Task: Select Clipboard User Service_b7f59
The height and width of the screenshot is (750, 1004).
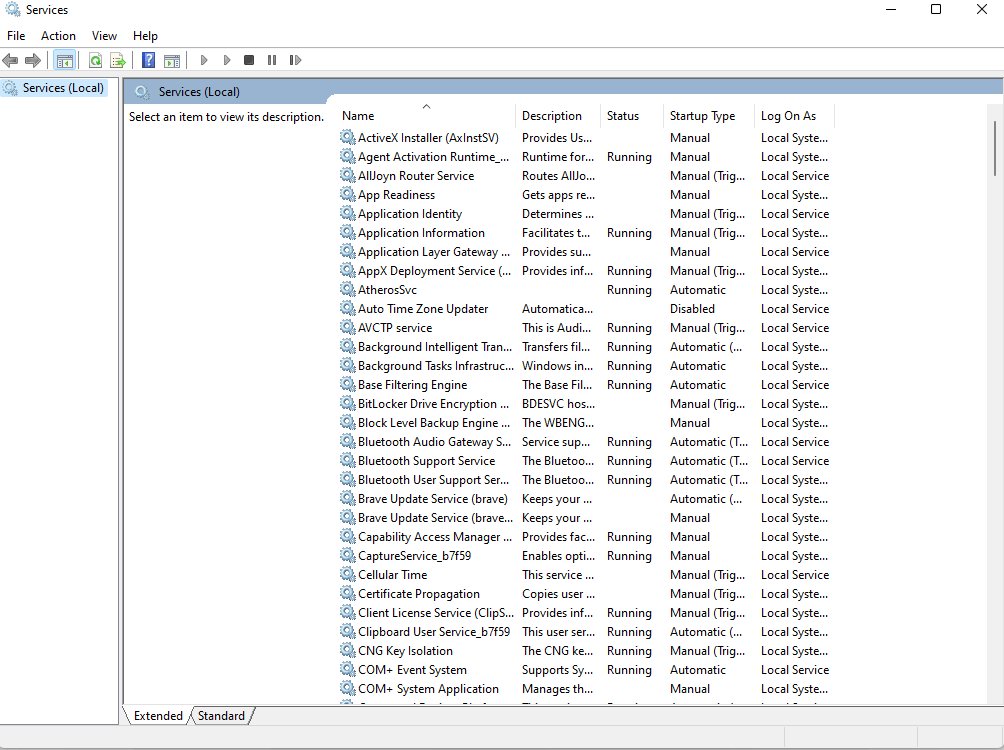Action: 585,632
